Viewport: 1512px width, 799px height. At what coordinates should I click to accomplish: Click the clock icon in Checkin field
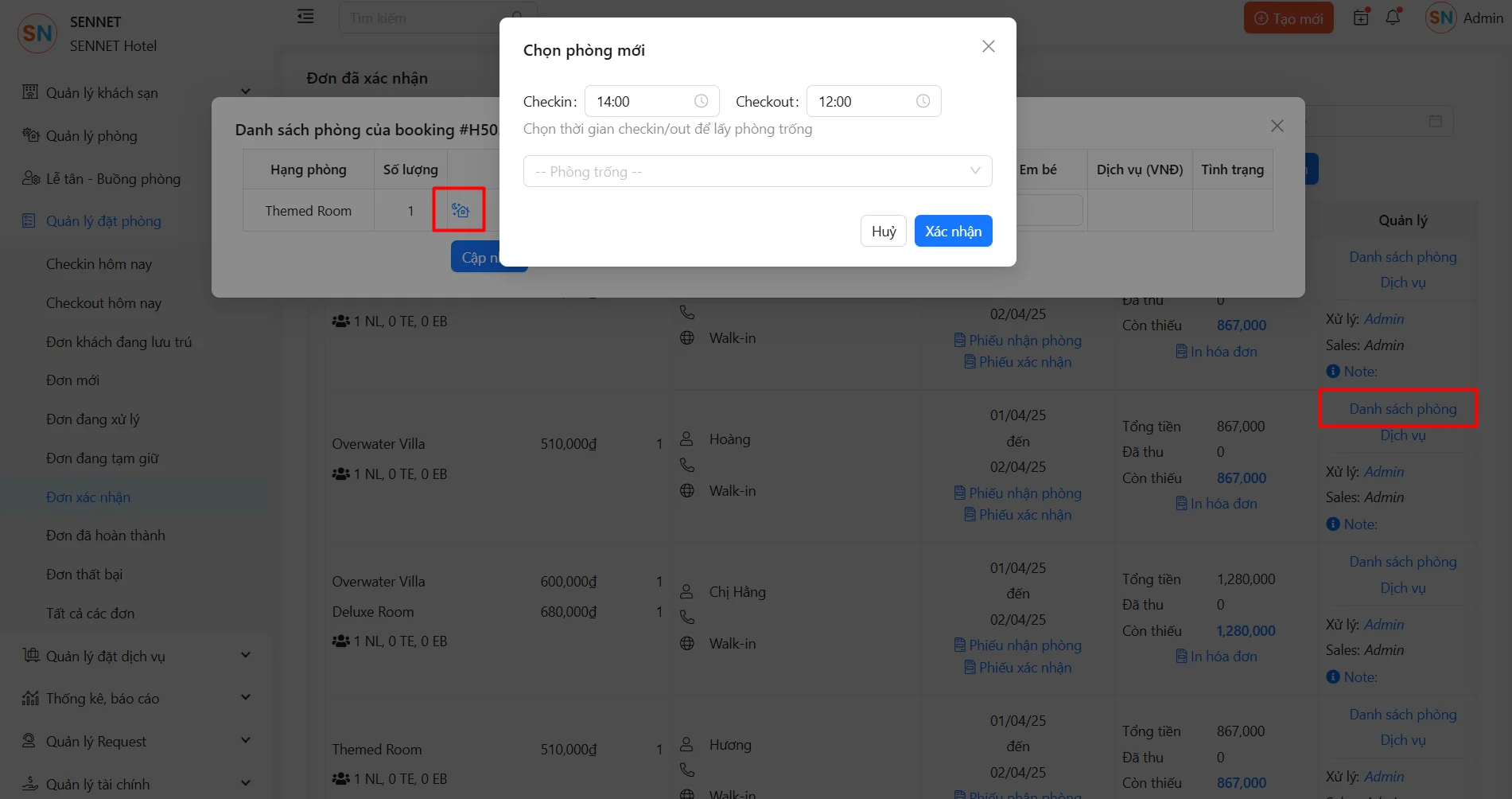coord(701,101)
